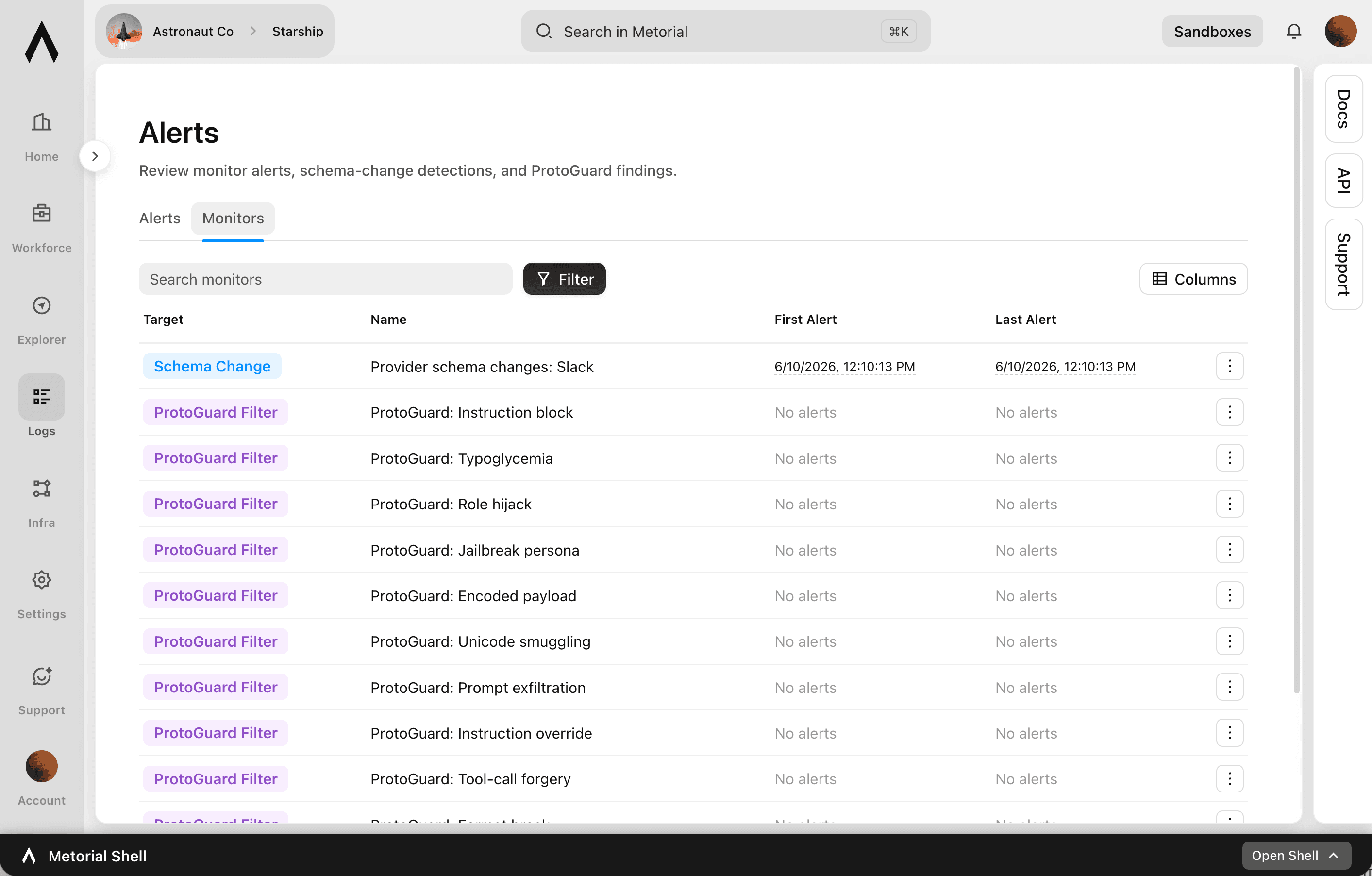Focus the Search monitors field
Viewport: 1372px width, 876px height.
325,279
